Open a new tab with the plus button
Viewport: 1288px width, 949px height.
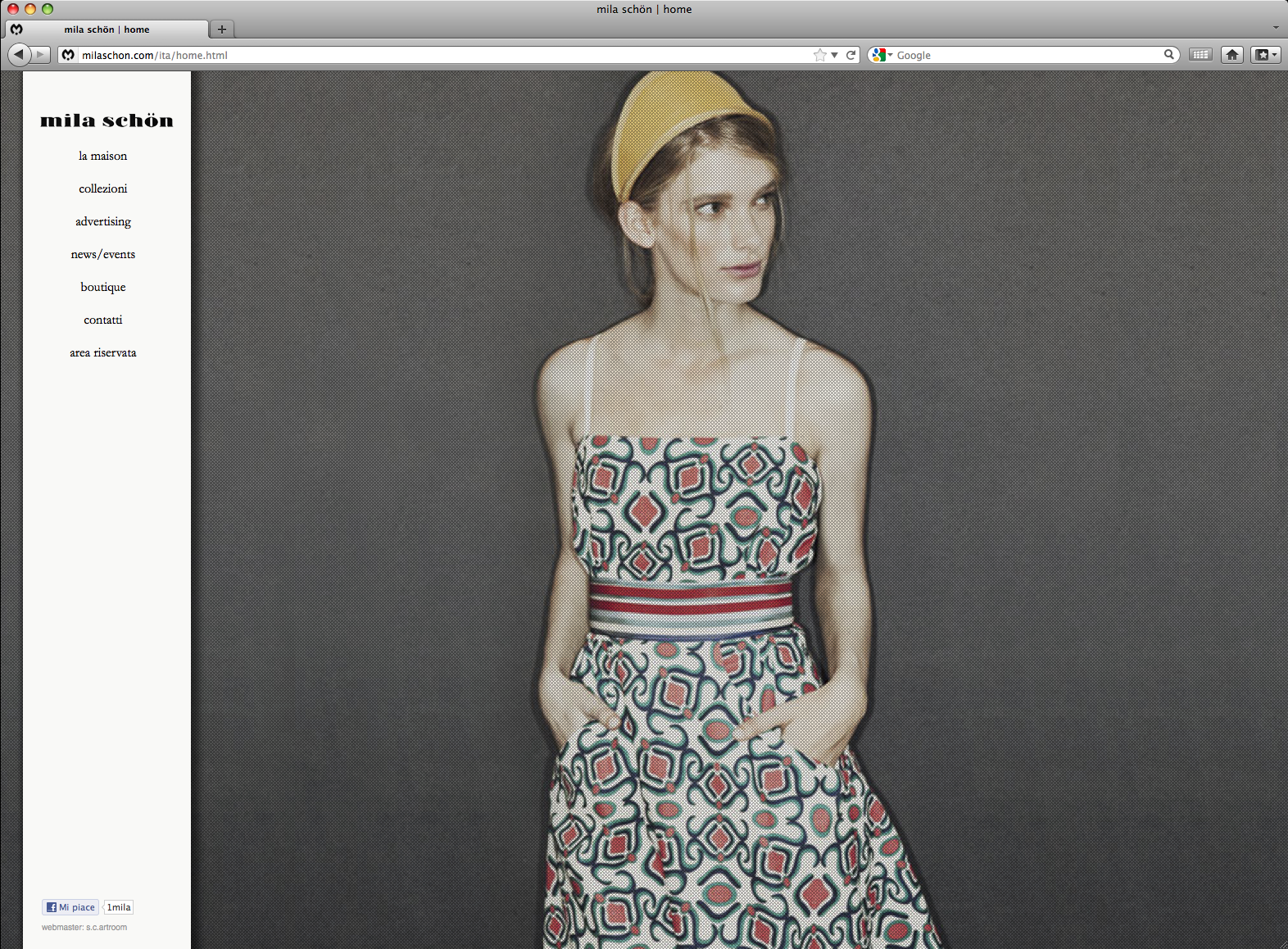coord(221,30)
